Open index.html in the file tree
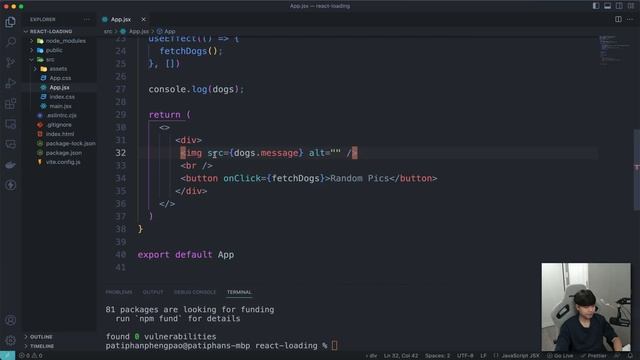 [x=59, y=134]
